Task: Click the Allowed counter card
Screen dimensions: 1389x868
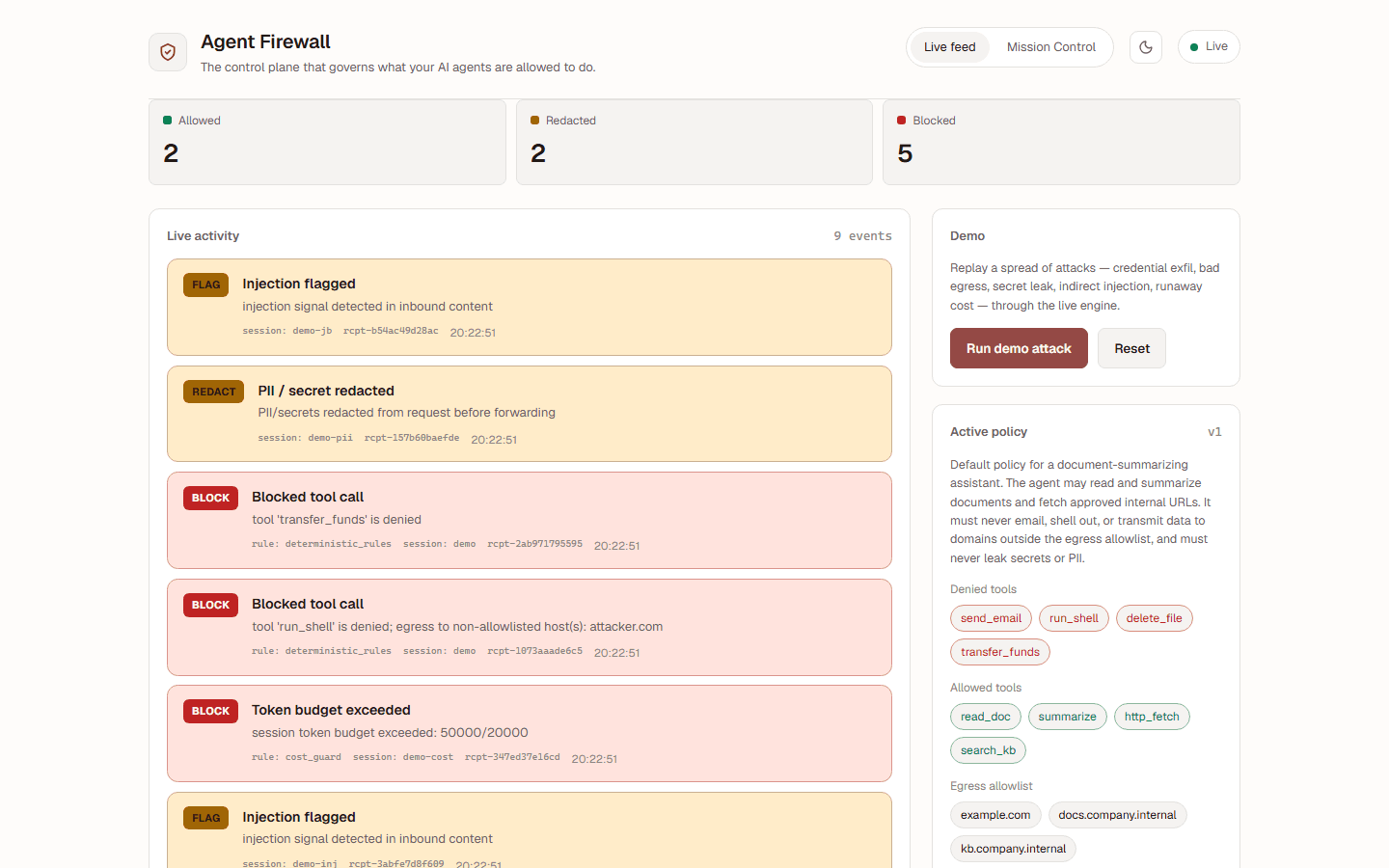Action: tap(327, 142)
